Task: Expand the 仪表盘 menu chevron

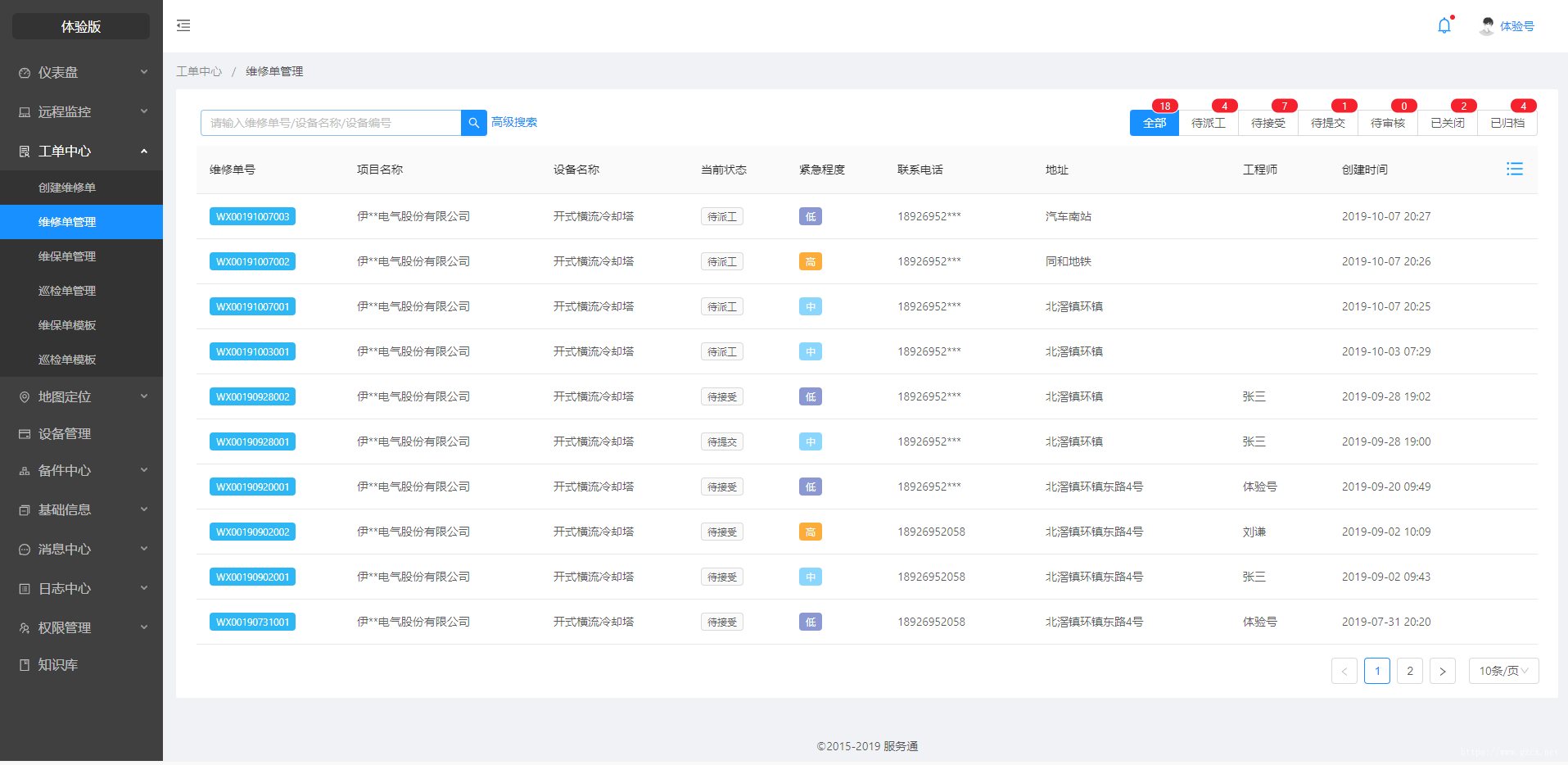Action: tap(144, 72)
